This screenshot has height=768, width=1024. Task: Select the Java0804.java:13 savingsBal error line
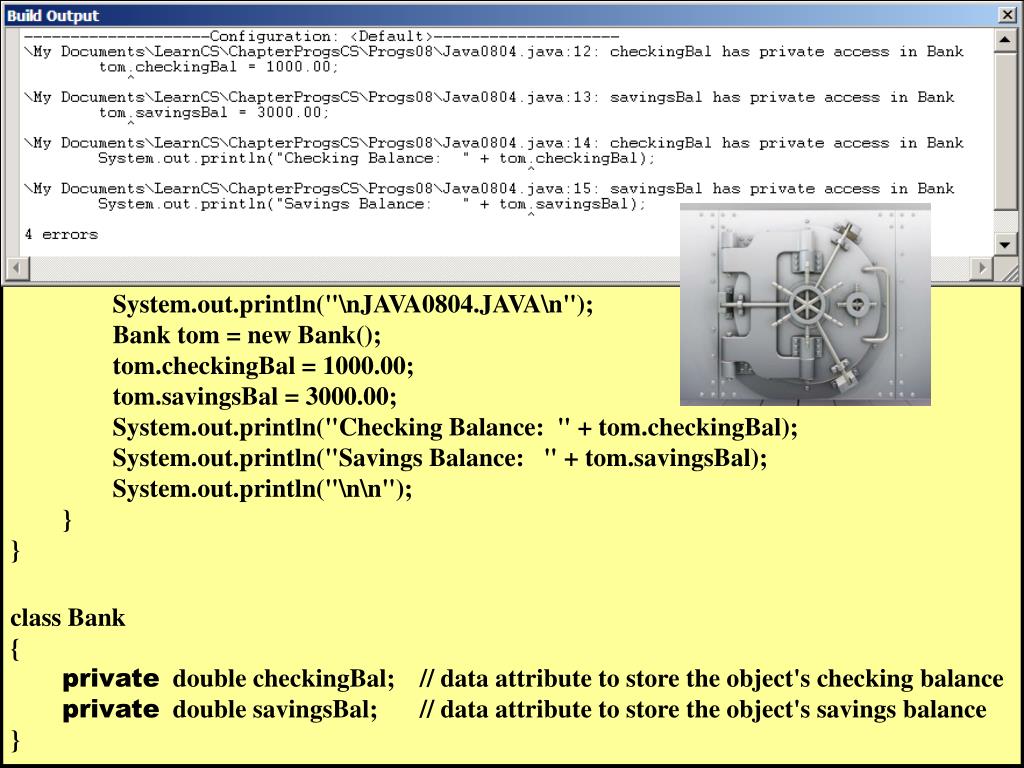pos(489,97)
